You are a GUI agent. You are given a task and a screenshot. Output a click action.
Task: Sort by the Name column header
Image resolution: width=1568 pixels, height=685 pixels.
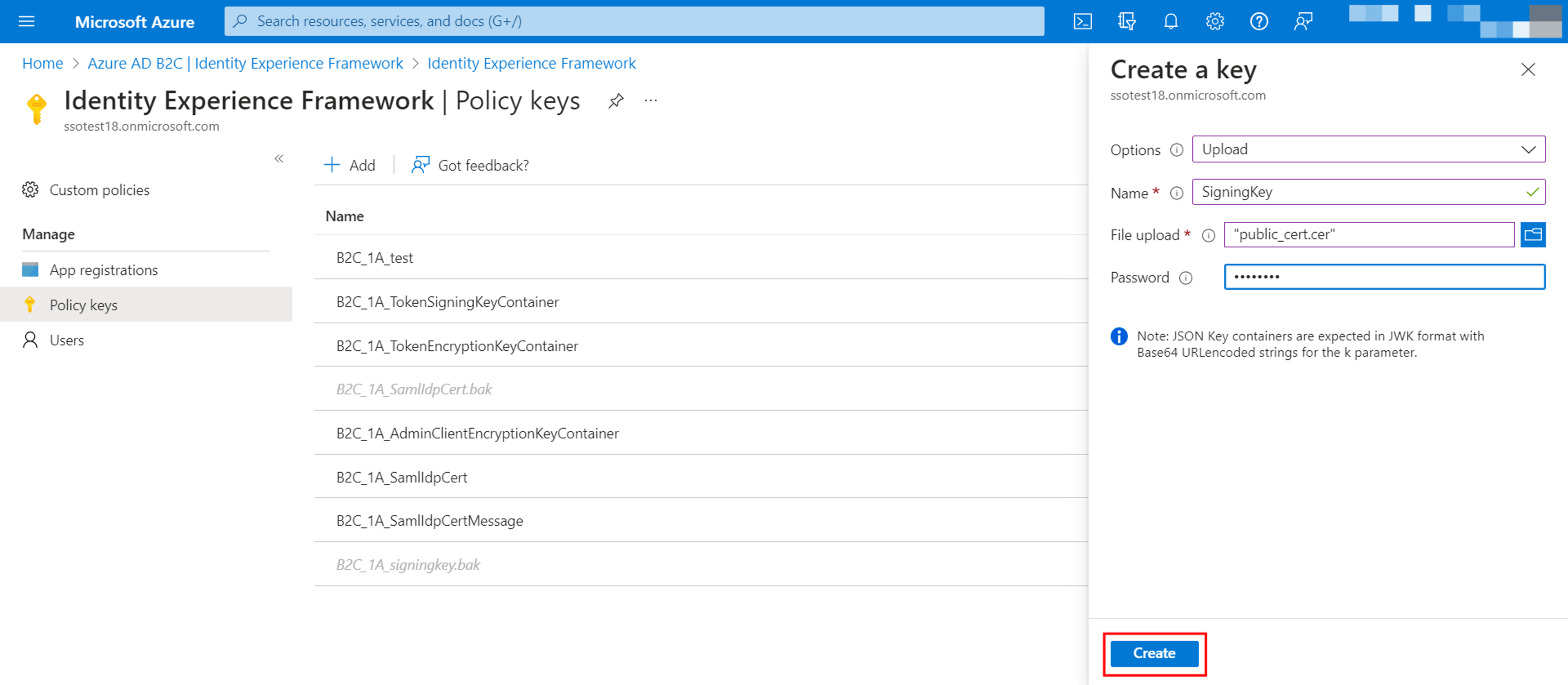click(345, 216)
